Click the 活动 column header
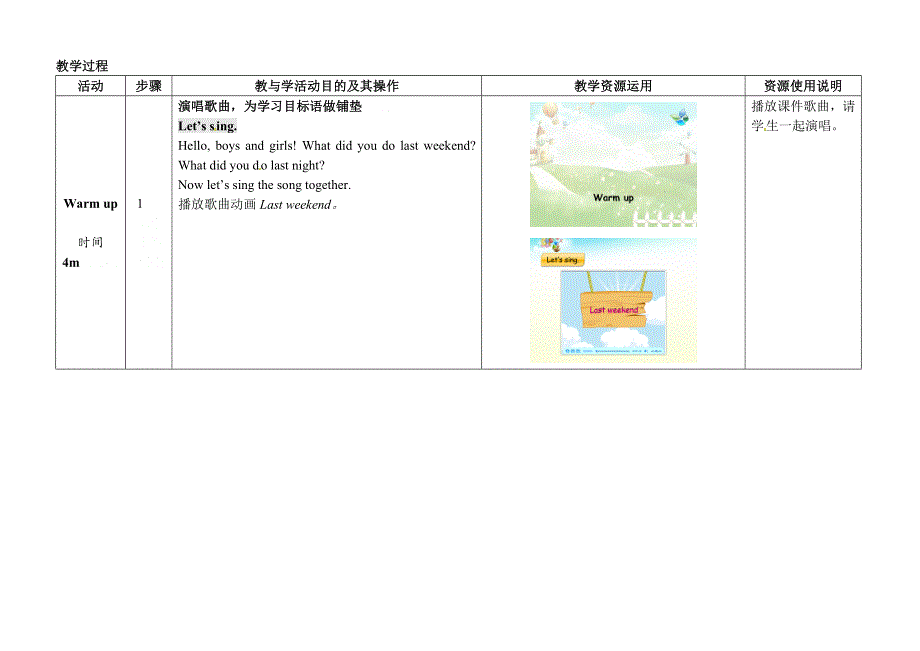Viewport: 920px width, 651px height. 90,86
